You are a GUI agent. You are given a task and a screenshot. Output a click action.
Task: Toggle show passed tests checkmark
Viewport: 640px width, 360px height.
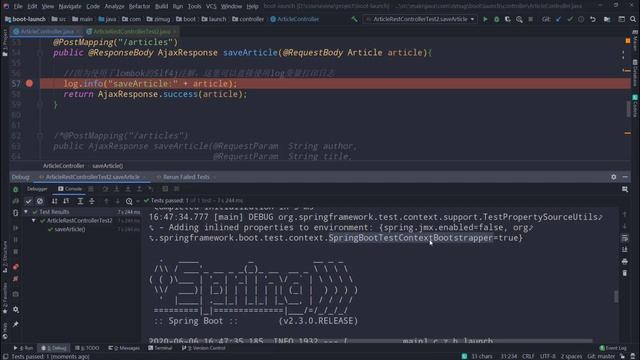click(x=28, y=201)
